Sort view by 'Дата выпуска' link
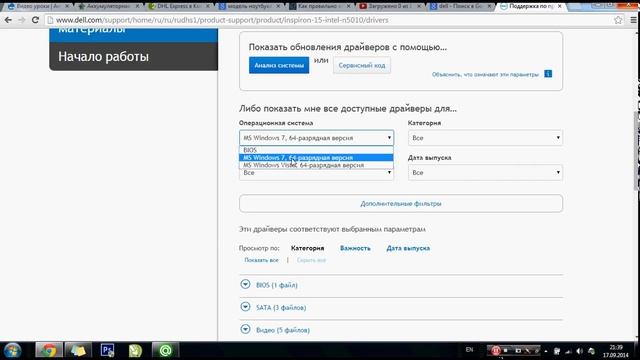This screenshot has width=640, height=360. (408, 248)
